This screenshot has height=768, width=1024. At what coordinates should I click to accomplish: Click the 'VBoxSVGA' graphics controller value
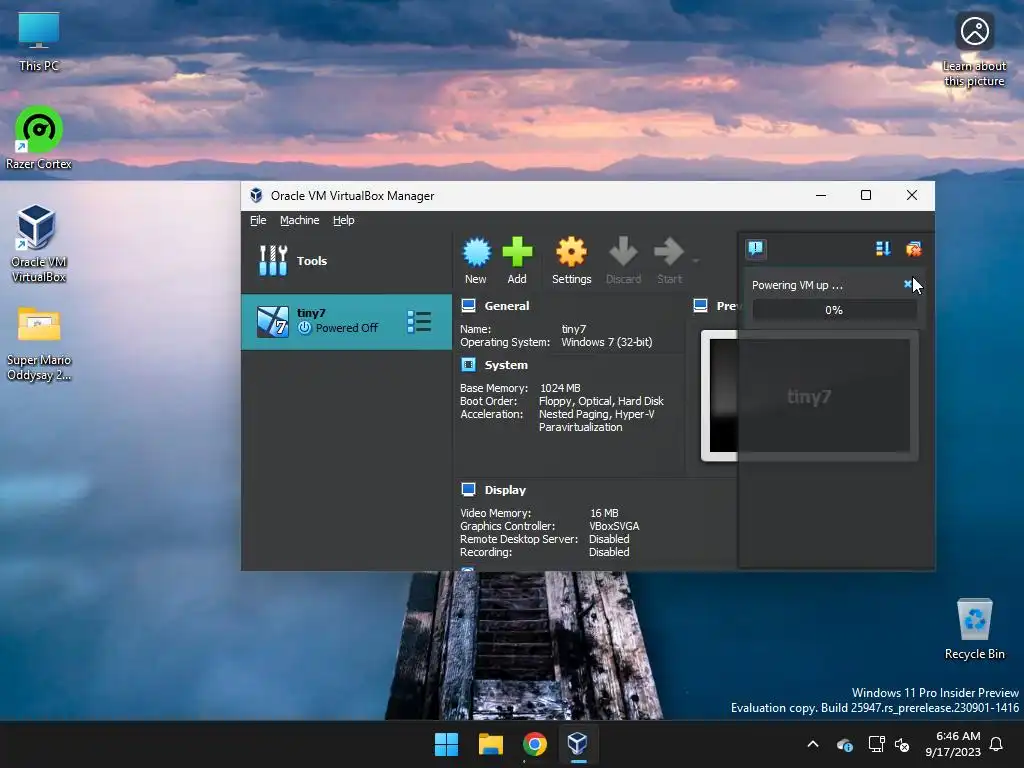click(x=614, y=526)
